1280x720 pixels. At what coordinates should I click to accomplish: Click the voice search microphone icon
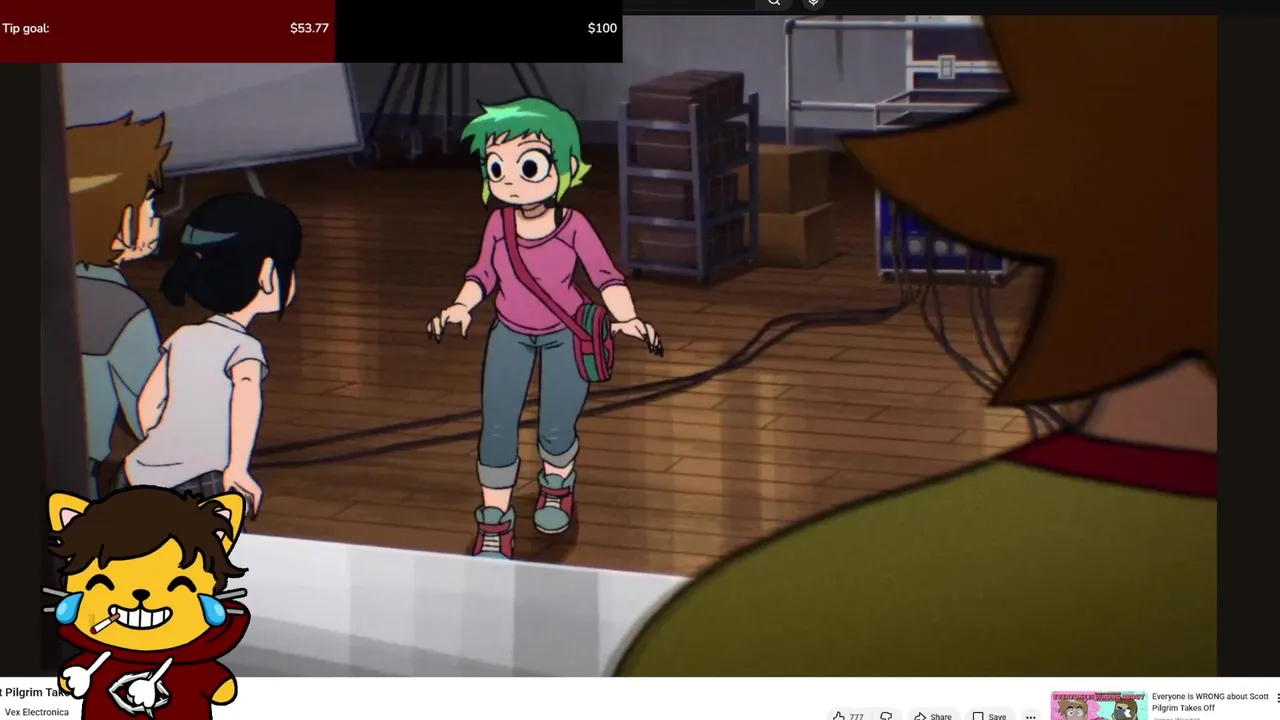(813, 3)
